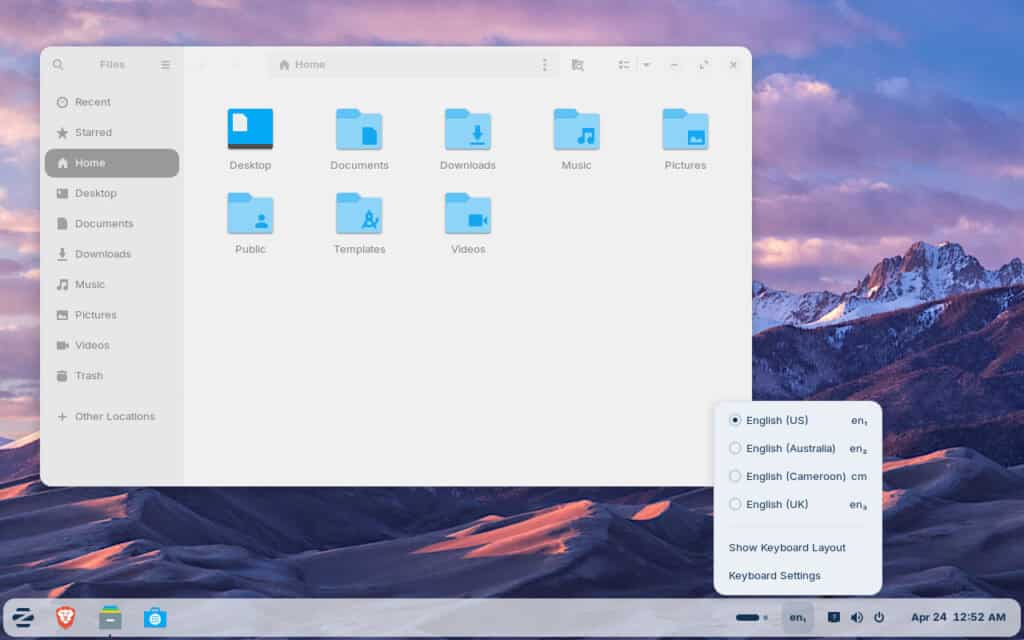Select the Desktop folder icon
This screenshot has height=640, width=1024.
click(x=250, y=129)
